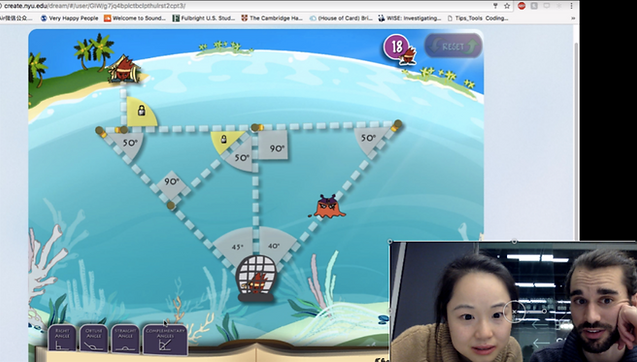This screenshot has width=637, height=362.
Task: Open the Tips_Tools Coding... bookmark
Action: [477, 18]
